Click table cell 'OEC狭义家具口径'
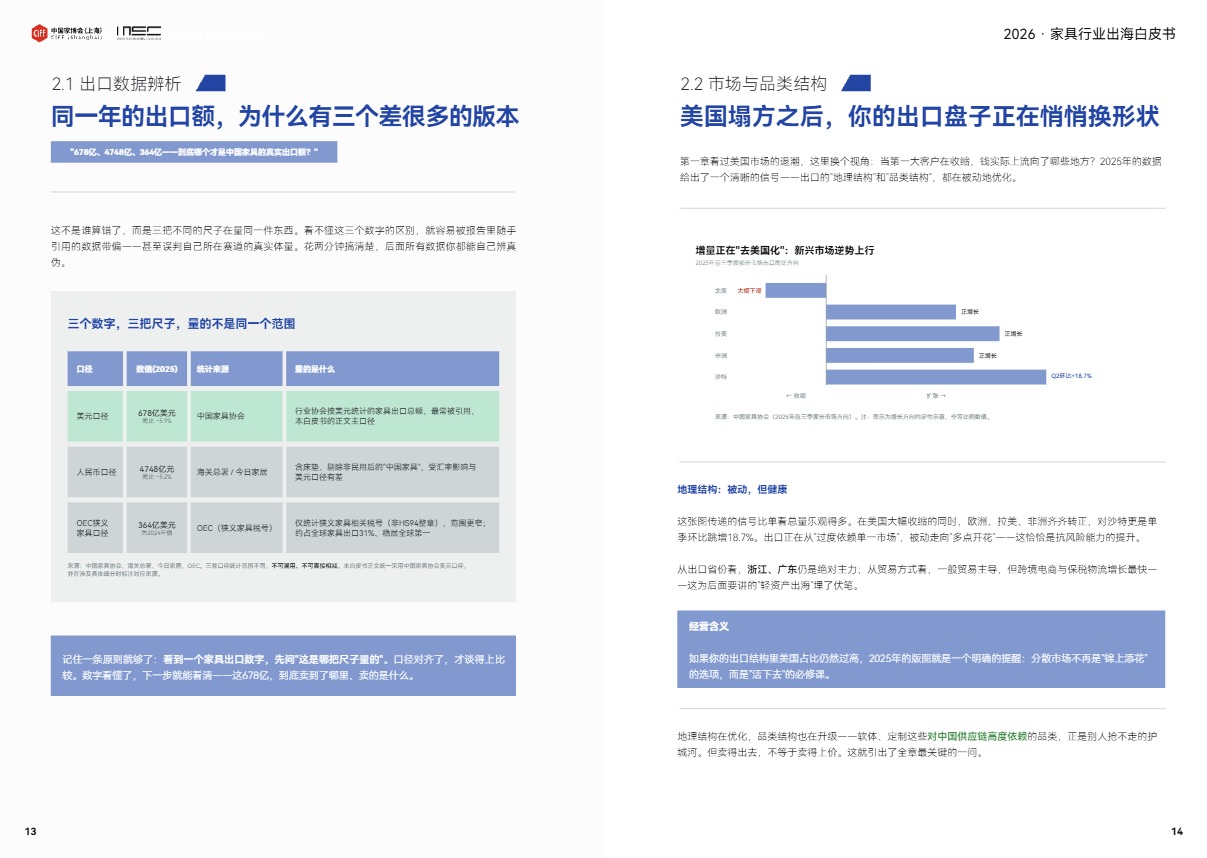This screenshot has height=858, width=1207. point(95,527)
